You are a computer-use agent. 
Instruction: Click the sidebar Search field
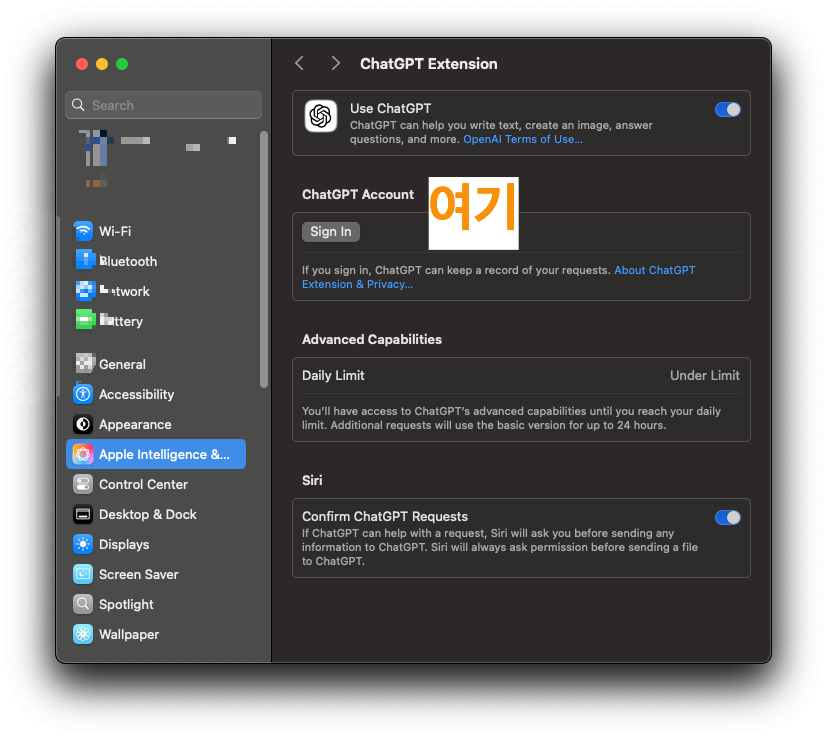click(164, 105)
